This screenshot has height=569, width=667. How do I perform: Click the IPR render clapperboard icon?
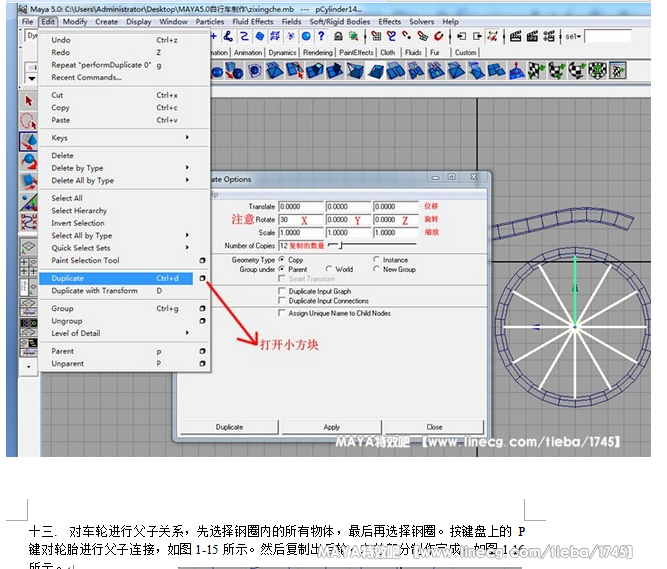click(532, 36)
